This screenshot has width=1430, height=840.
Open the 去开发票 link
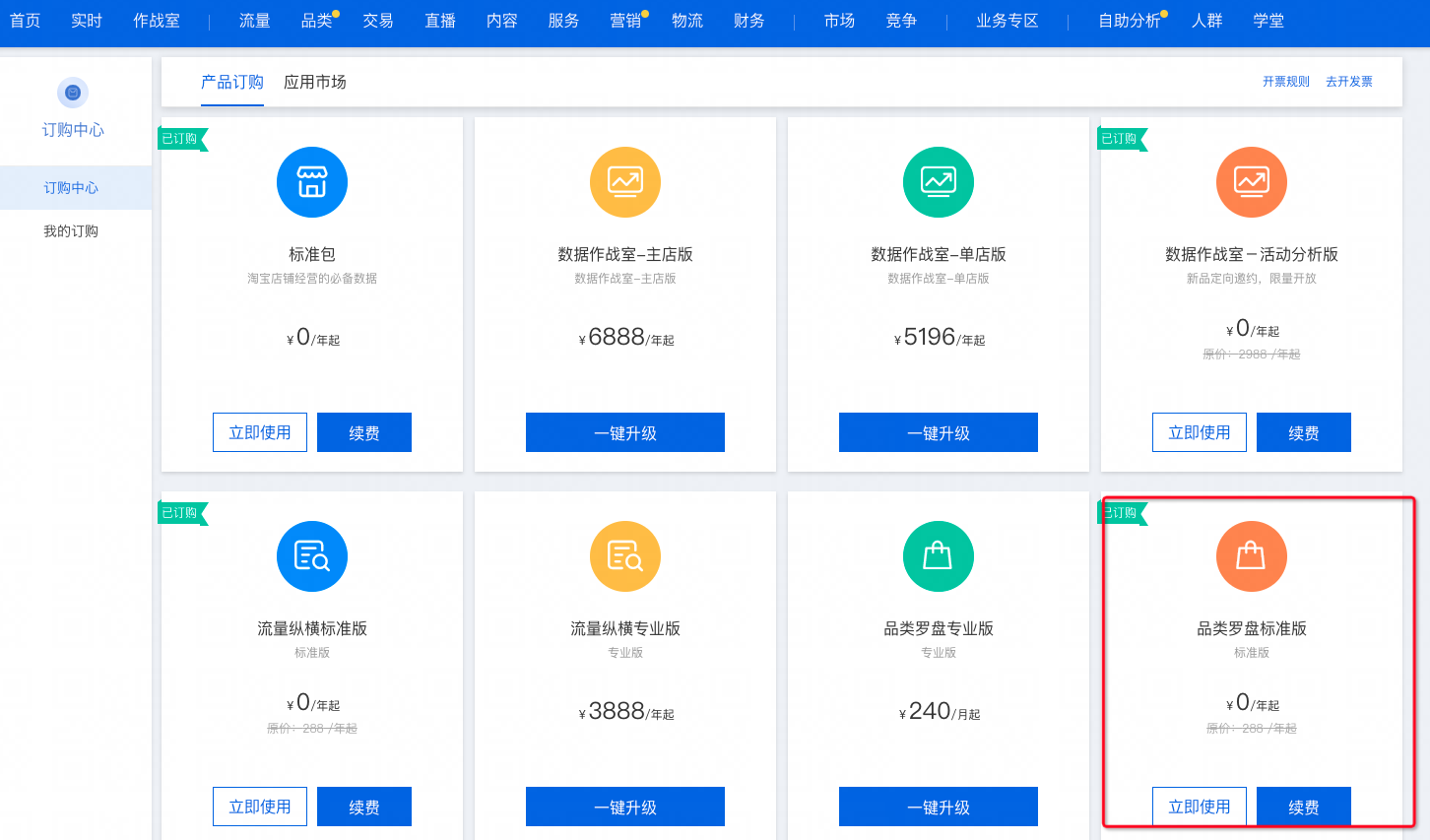(x=1349, y=82)
